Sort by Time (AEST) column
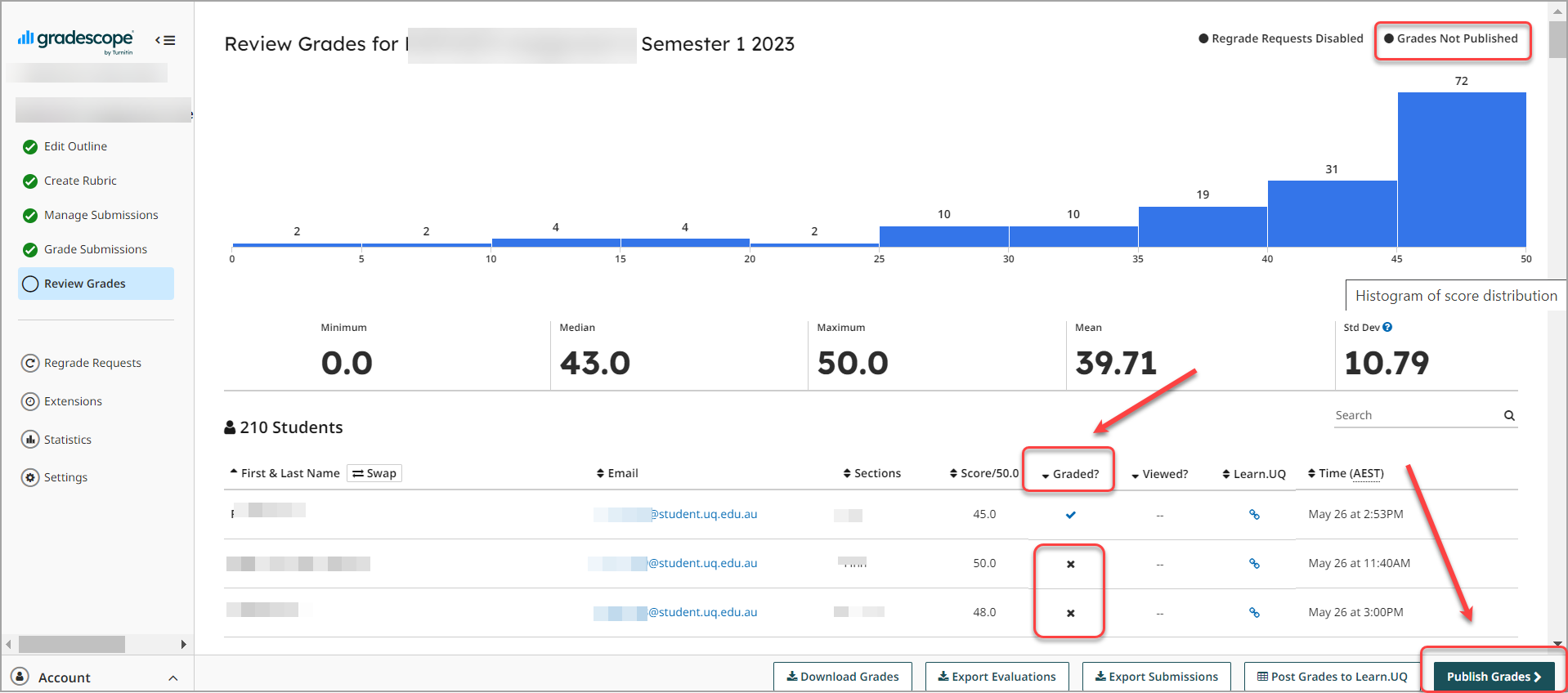 click(x=1346, y=473)
